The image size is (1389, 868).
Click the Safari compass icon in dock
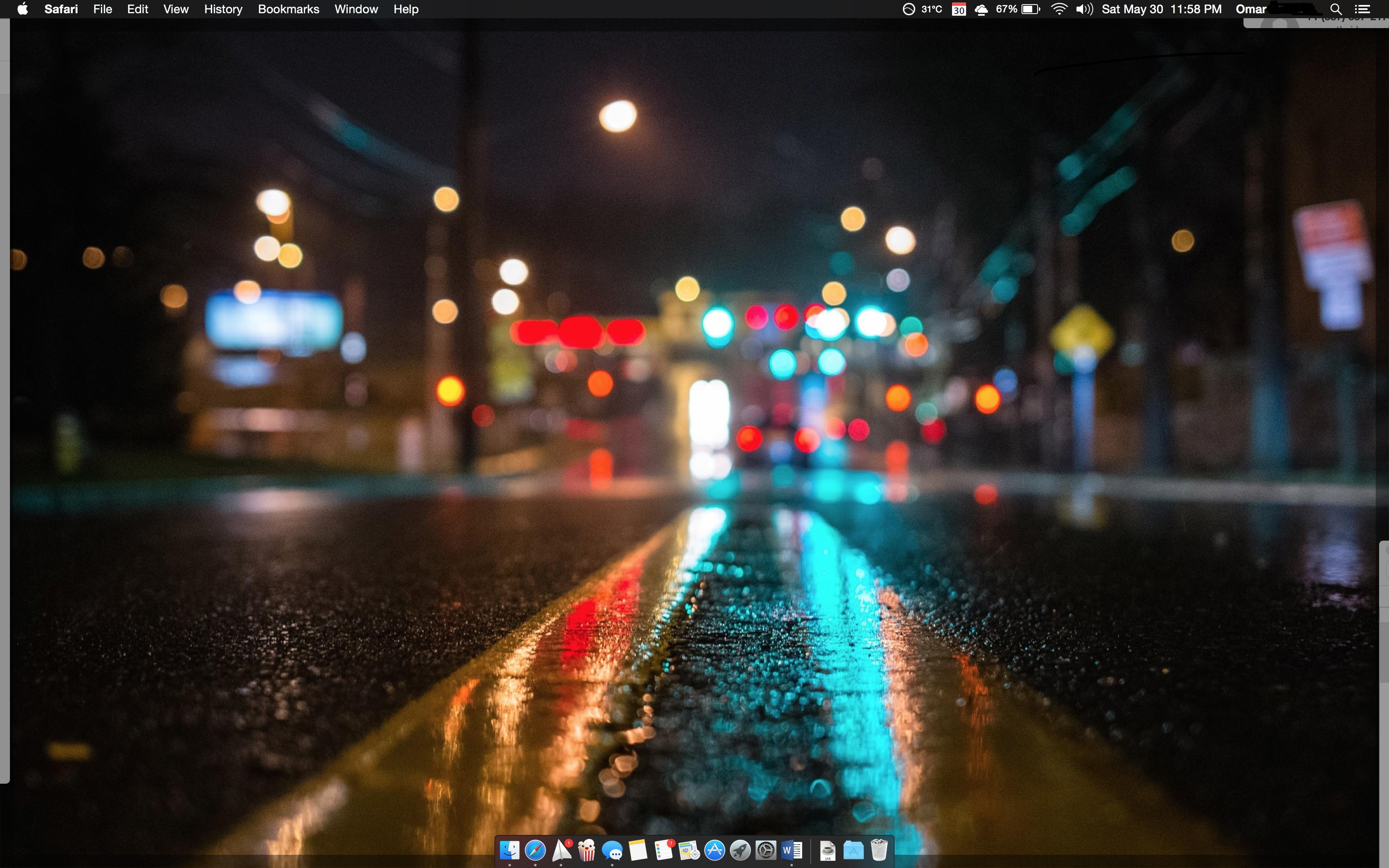(535, 850)
